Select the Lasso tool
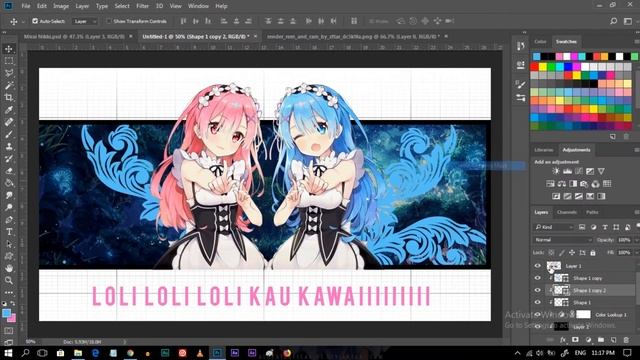 click(x=9, y=73)
